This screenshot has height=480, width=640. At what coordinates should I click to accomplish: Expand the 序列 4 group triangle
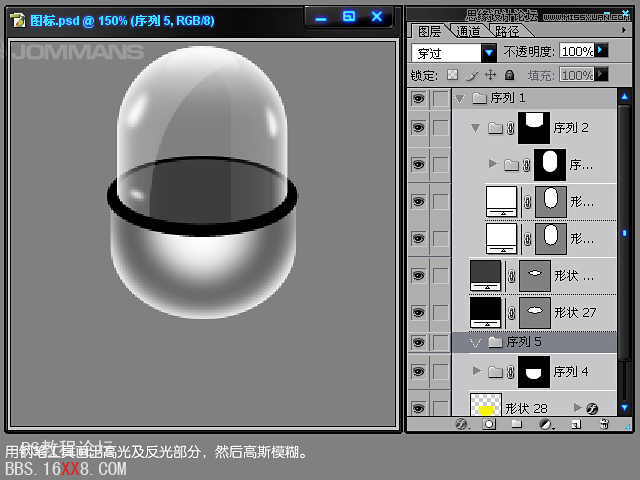coord(477,372)
